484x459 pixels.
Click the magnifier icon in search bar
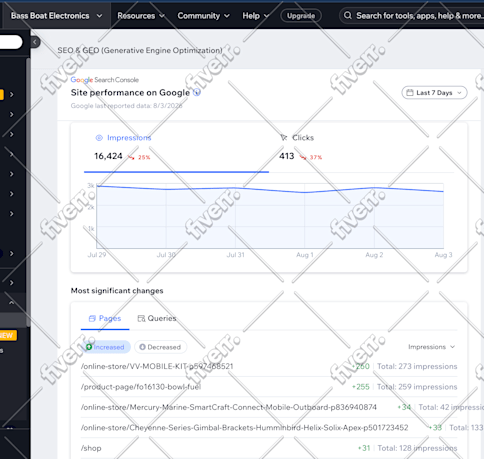(348, 16)
